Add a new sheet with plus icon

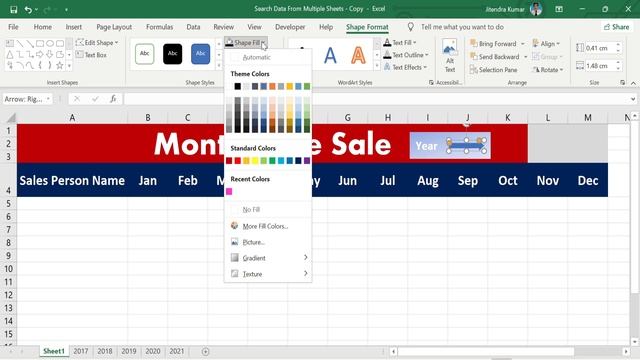coord(205,351)
